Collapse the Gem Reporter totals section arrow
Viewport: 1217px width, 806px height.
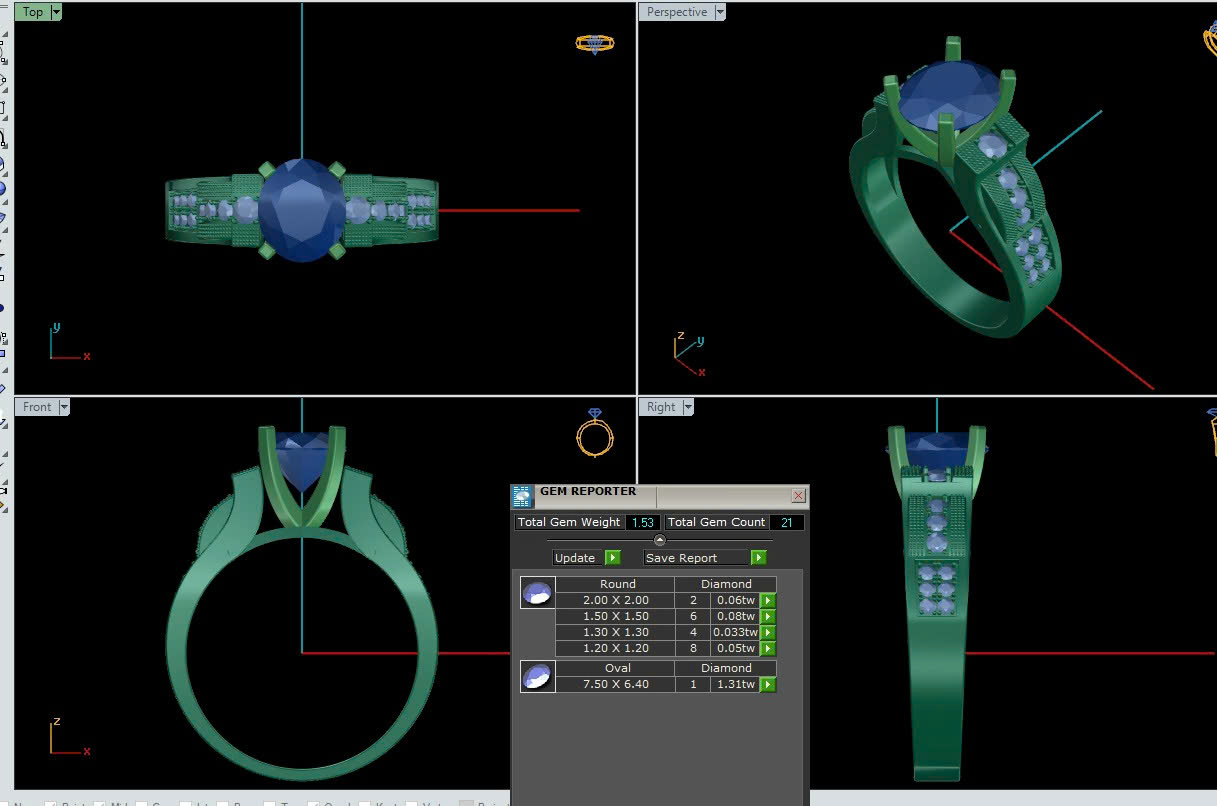[659, 540]
